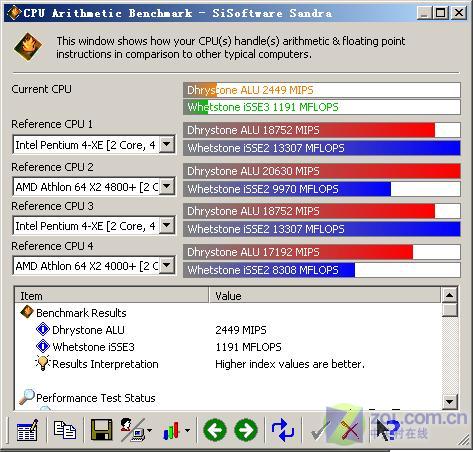473x452 pixels.
Task: Click the Value column header
Action: tap(325, 296)
